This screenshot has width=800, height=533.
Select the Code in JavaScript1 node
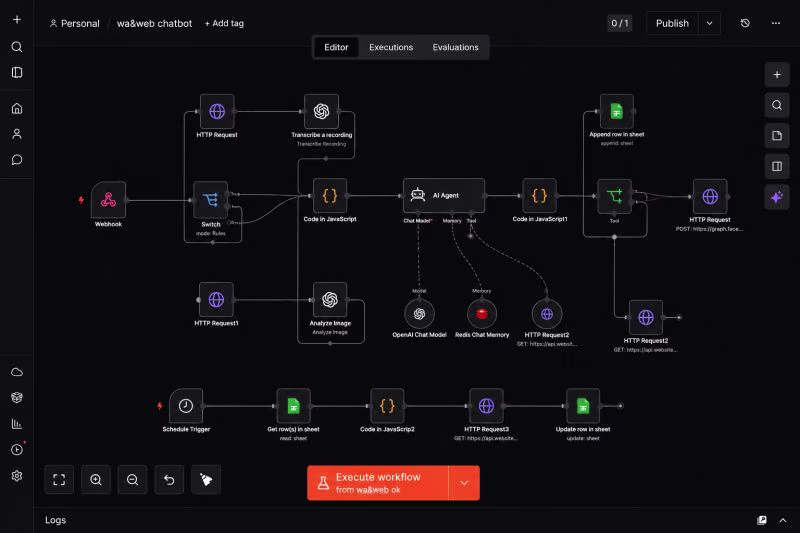pos(539,195)
